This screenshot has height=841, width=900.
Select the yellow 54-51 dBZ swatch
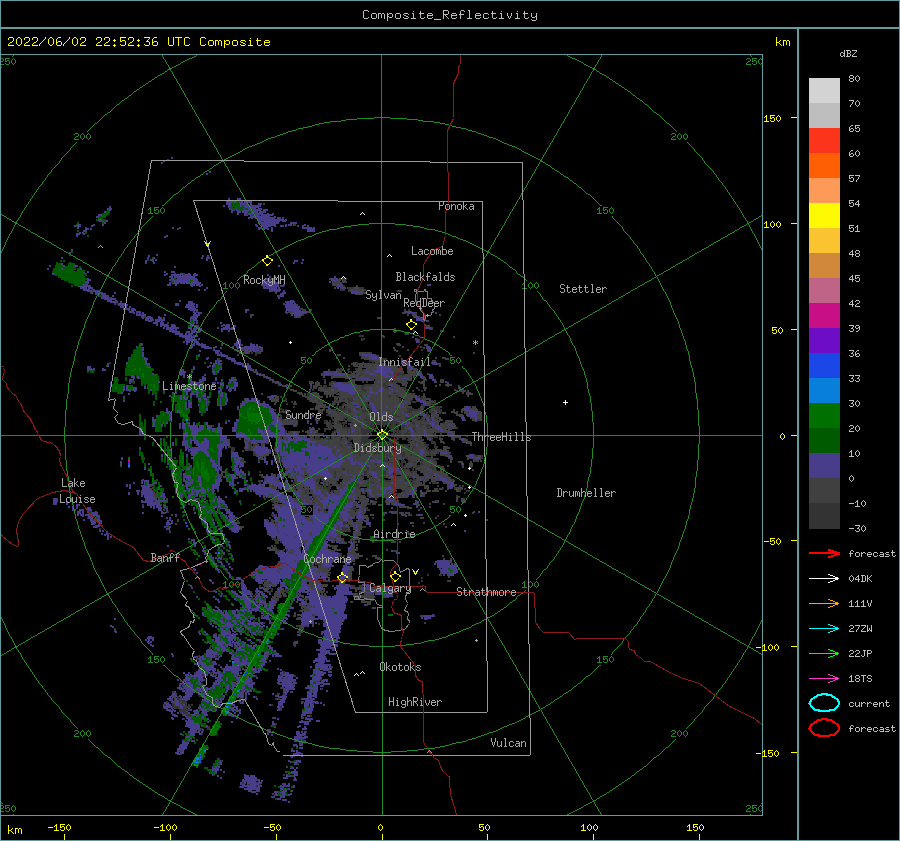pyautogui.click(x=824, y=216)
